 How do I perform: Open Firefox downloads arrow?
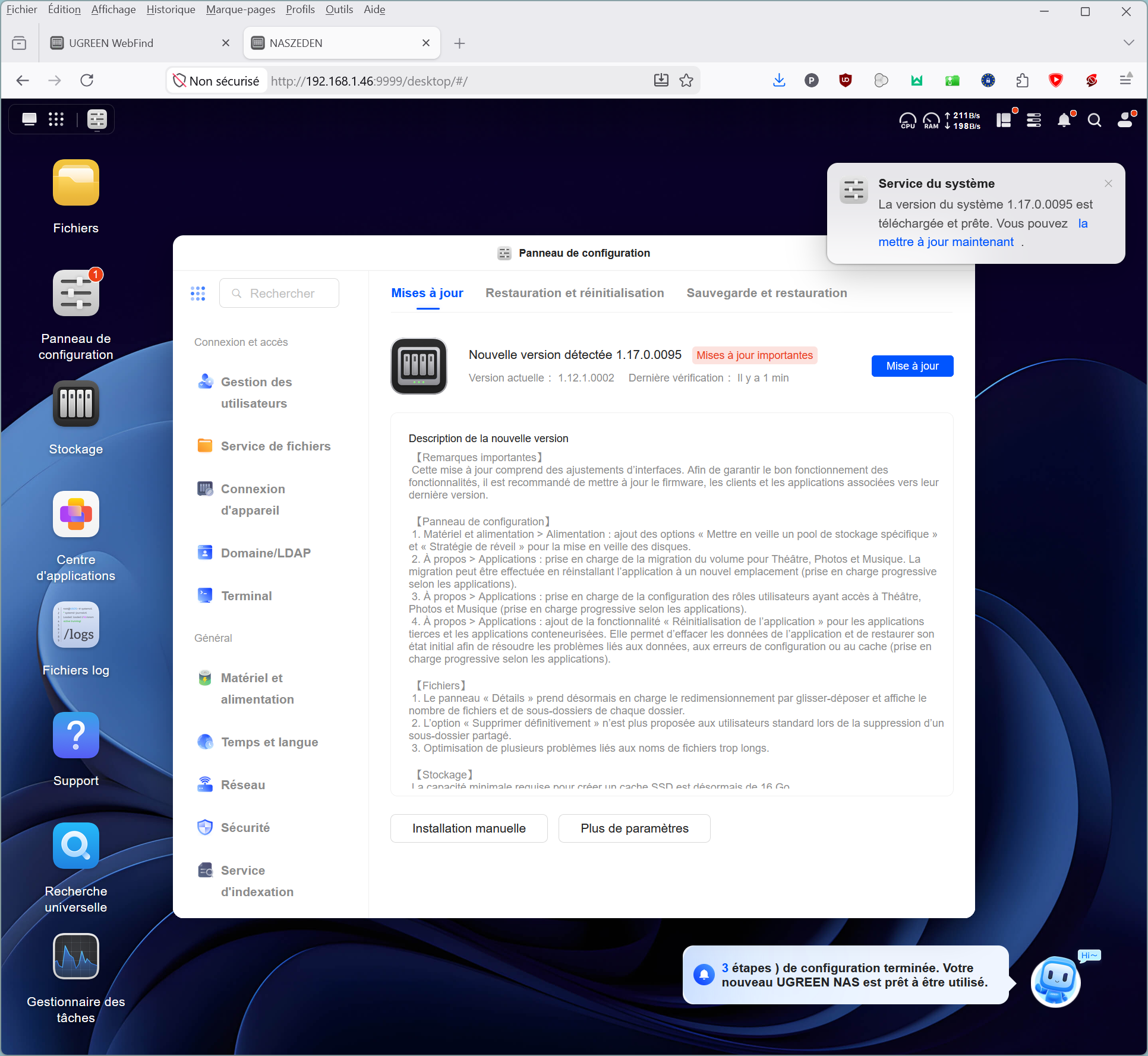(x=779, y=80)
